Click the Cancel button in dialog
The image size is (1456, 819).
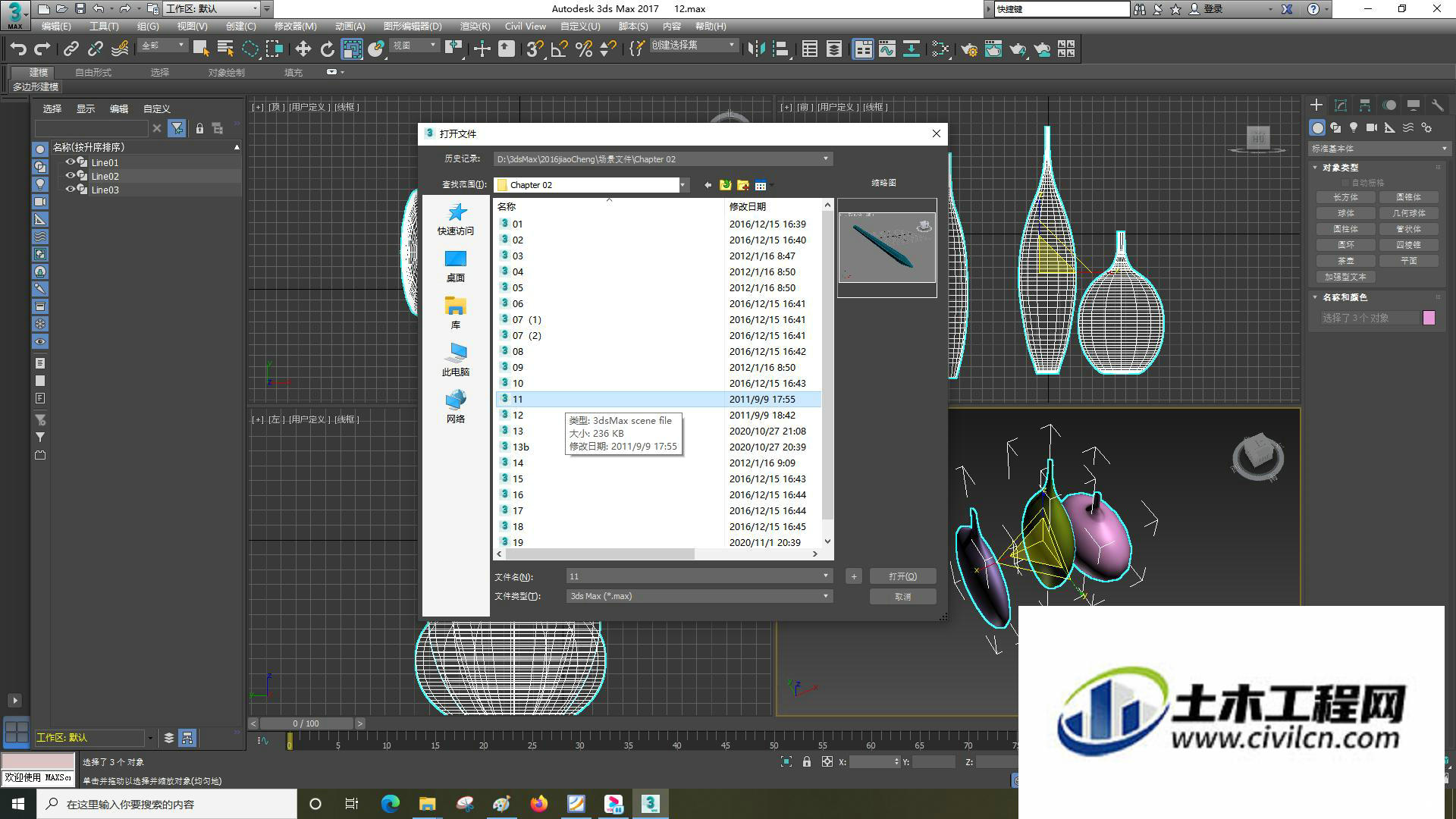902,597
